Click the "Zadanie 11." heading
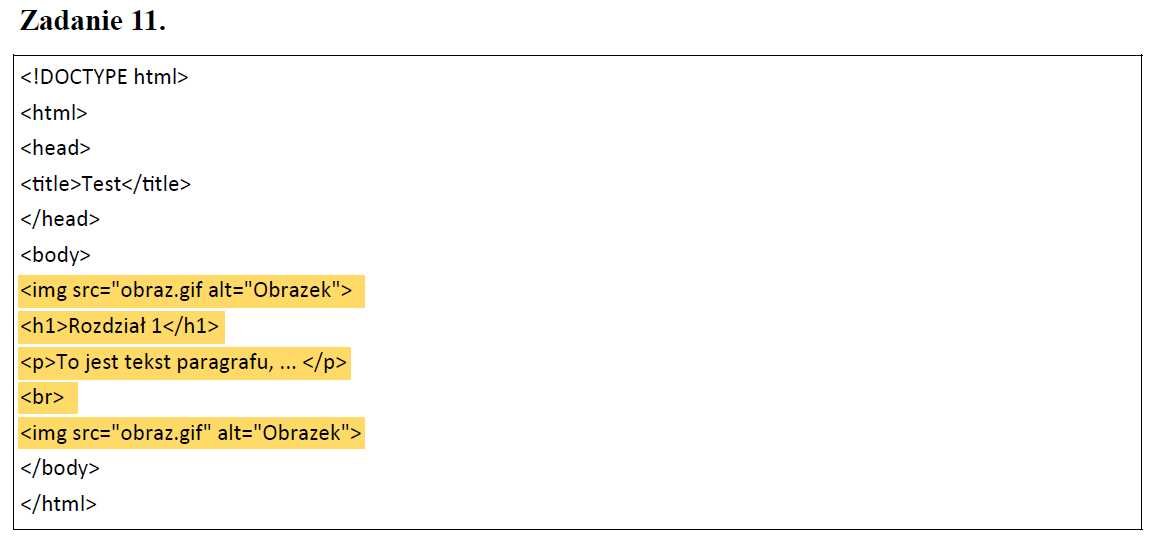 [x=92, y=22]
